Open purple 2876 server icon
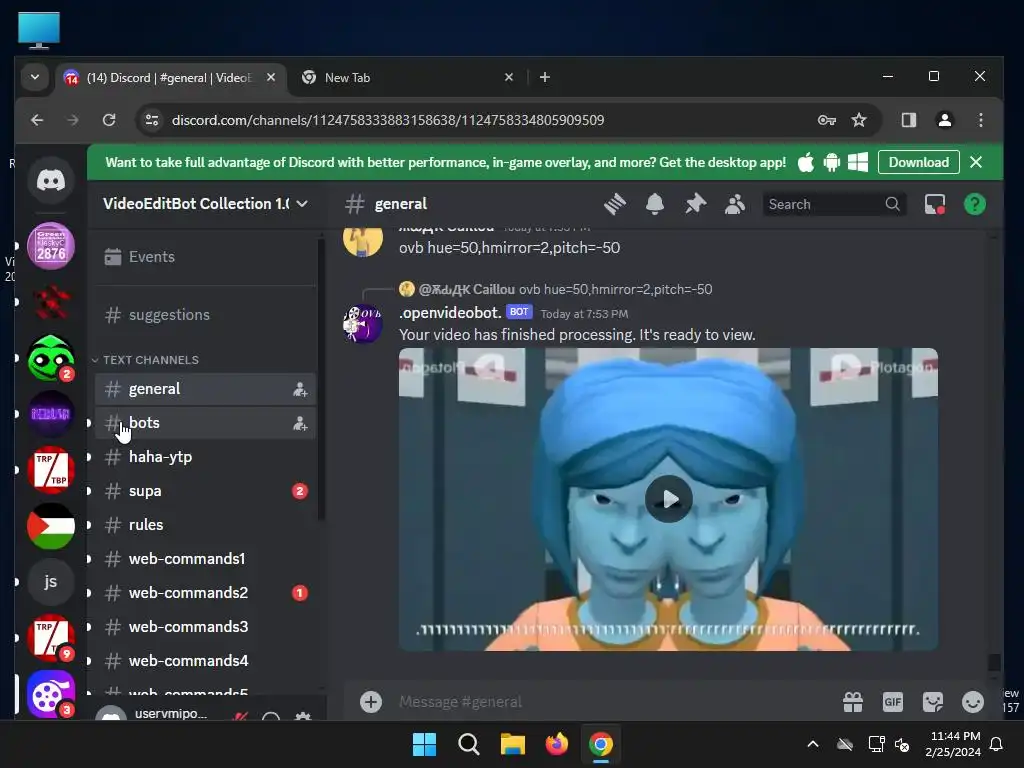The width and height of the screenshot is (1024, 768). [51, 246]
